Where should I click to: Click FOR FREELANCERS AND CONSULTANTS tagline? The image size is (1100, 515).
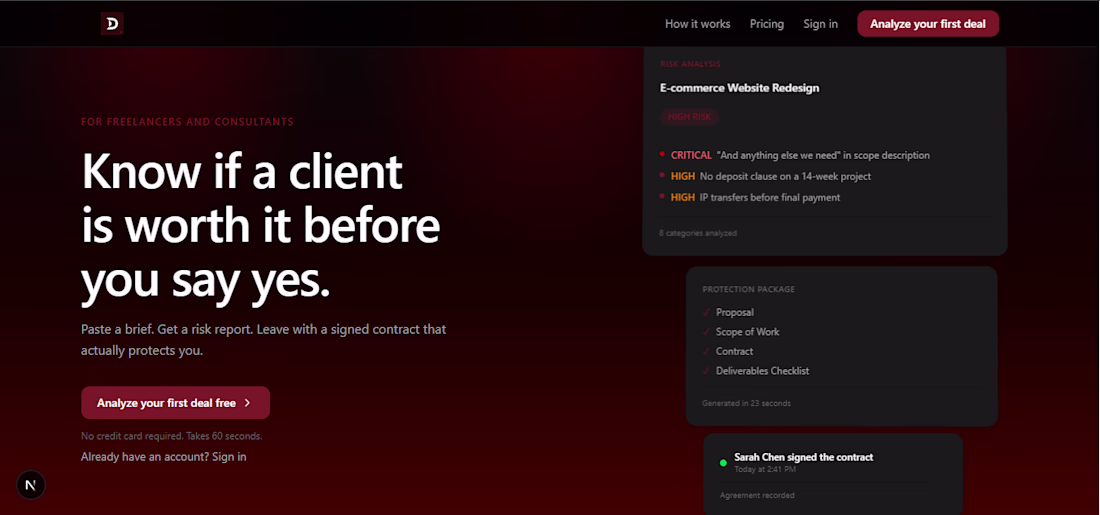pyautogui.click(x=187, y=122)
